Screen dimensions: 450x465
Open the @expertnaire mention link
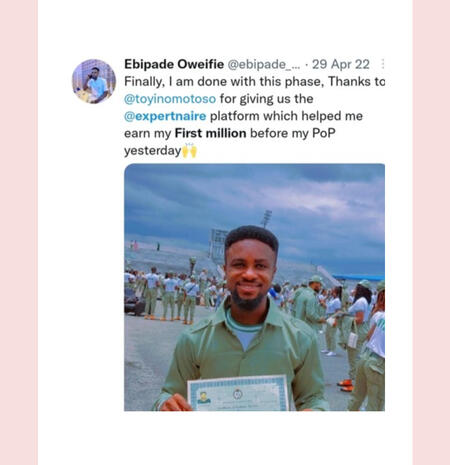[x=165, y=116]
